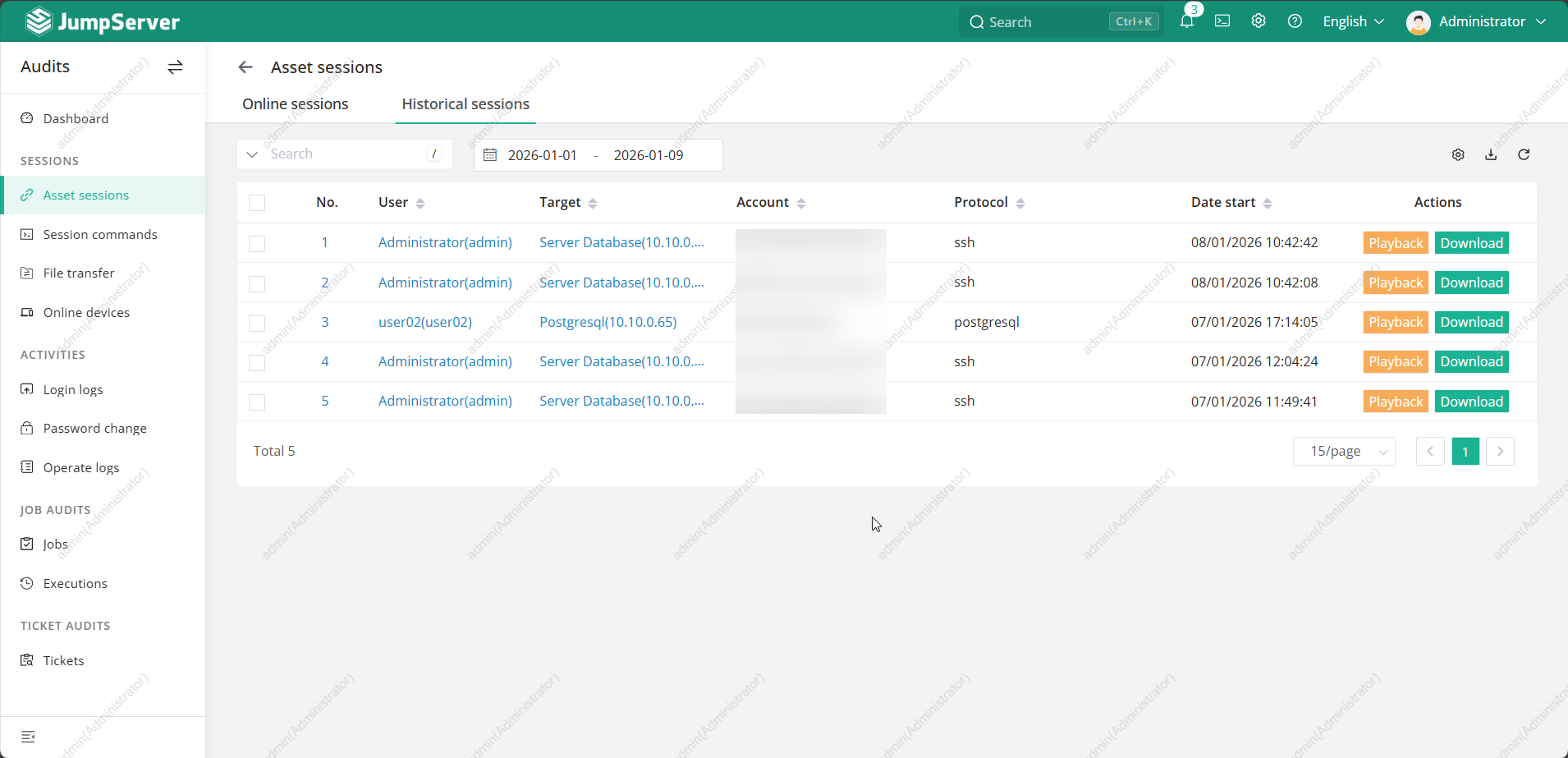
Task: Click the back arrow beside Asset sessions
Action: tap(245, 67)
